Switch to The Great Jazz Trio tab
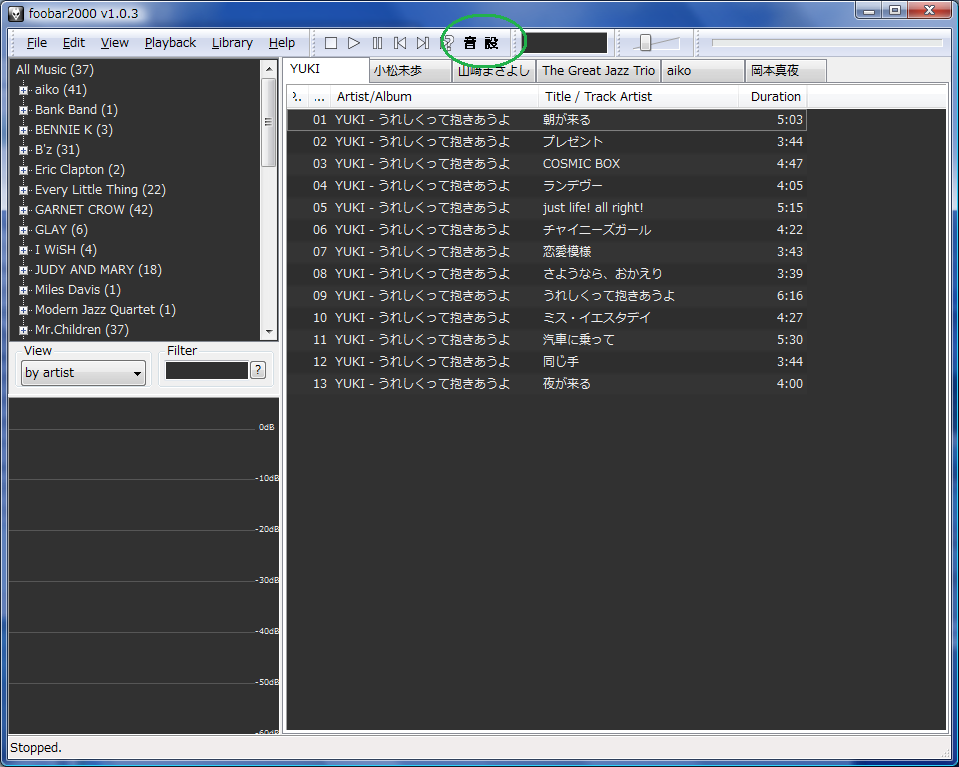 [598, 71]
